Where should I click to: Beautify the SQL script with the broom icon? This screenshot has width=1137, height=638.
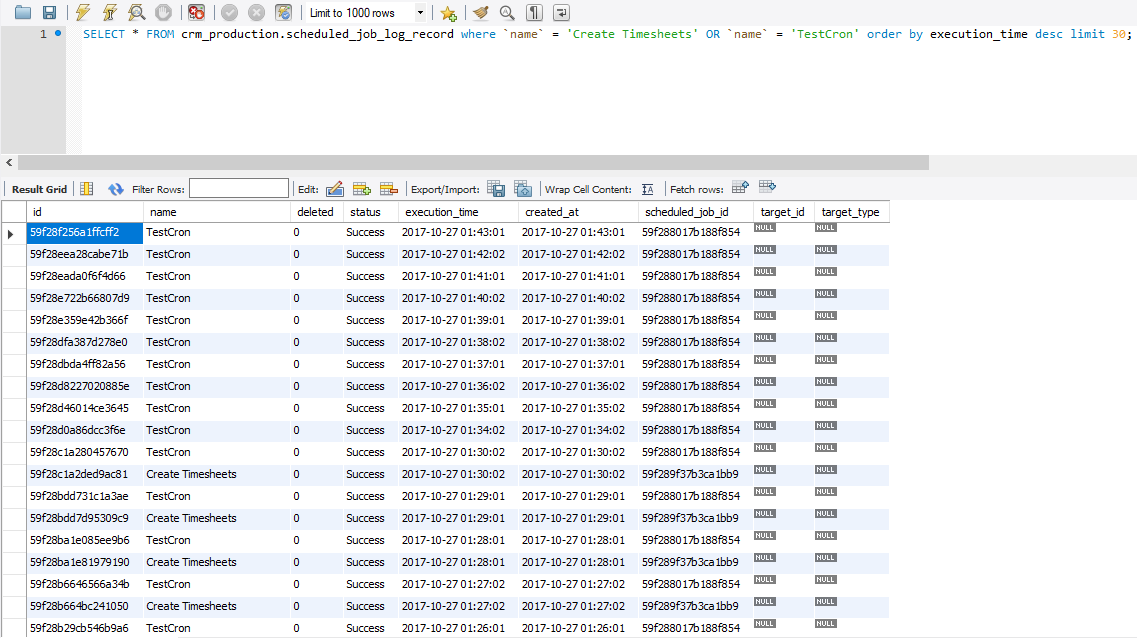tap(480, 12)
